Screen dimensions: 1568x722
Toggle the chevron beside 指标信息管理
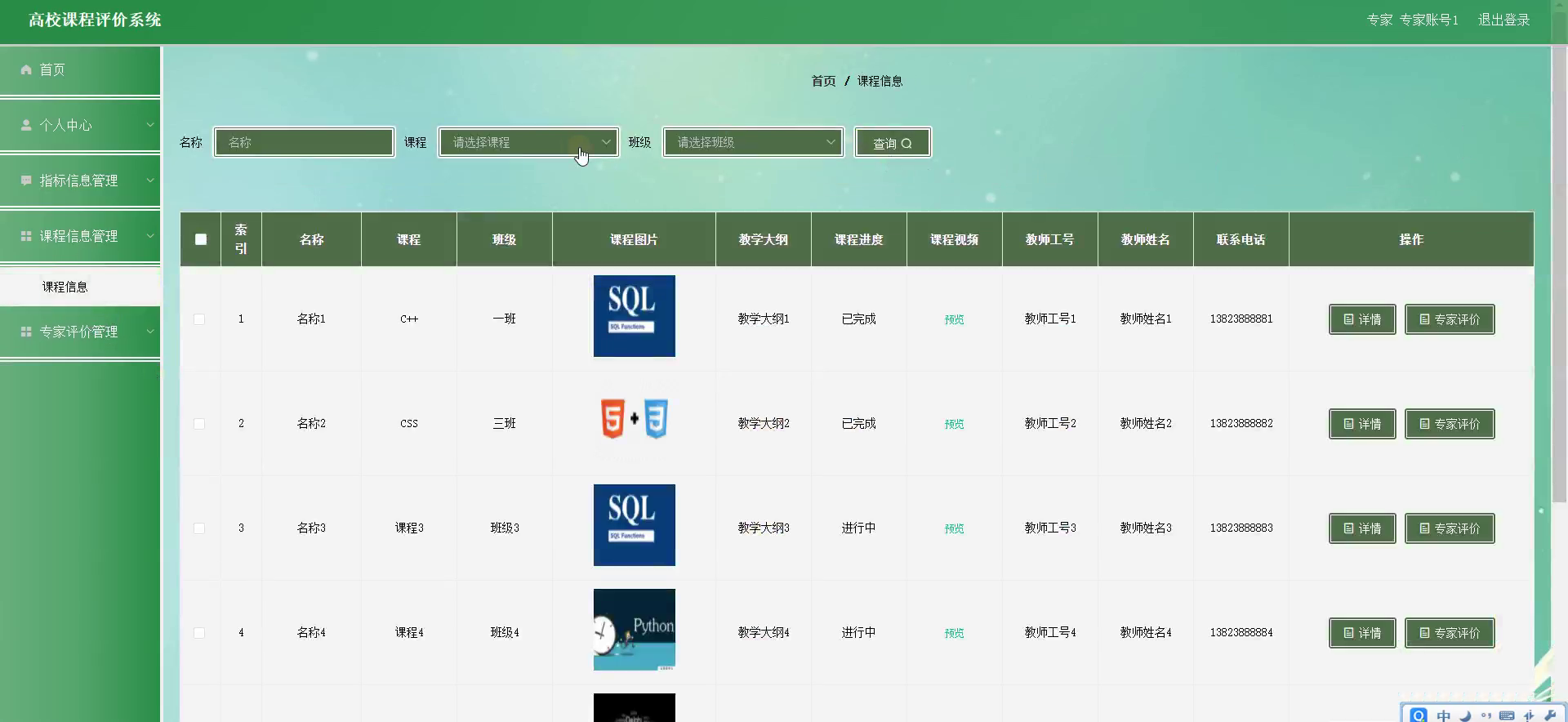[150, 180]
